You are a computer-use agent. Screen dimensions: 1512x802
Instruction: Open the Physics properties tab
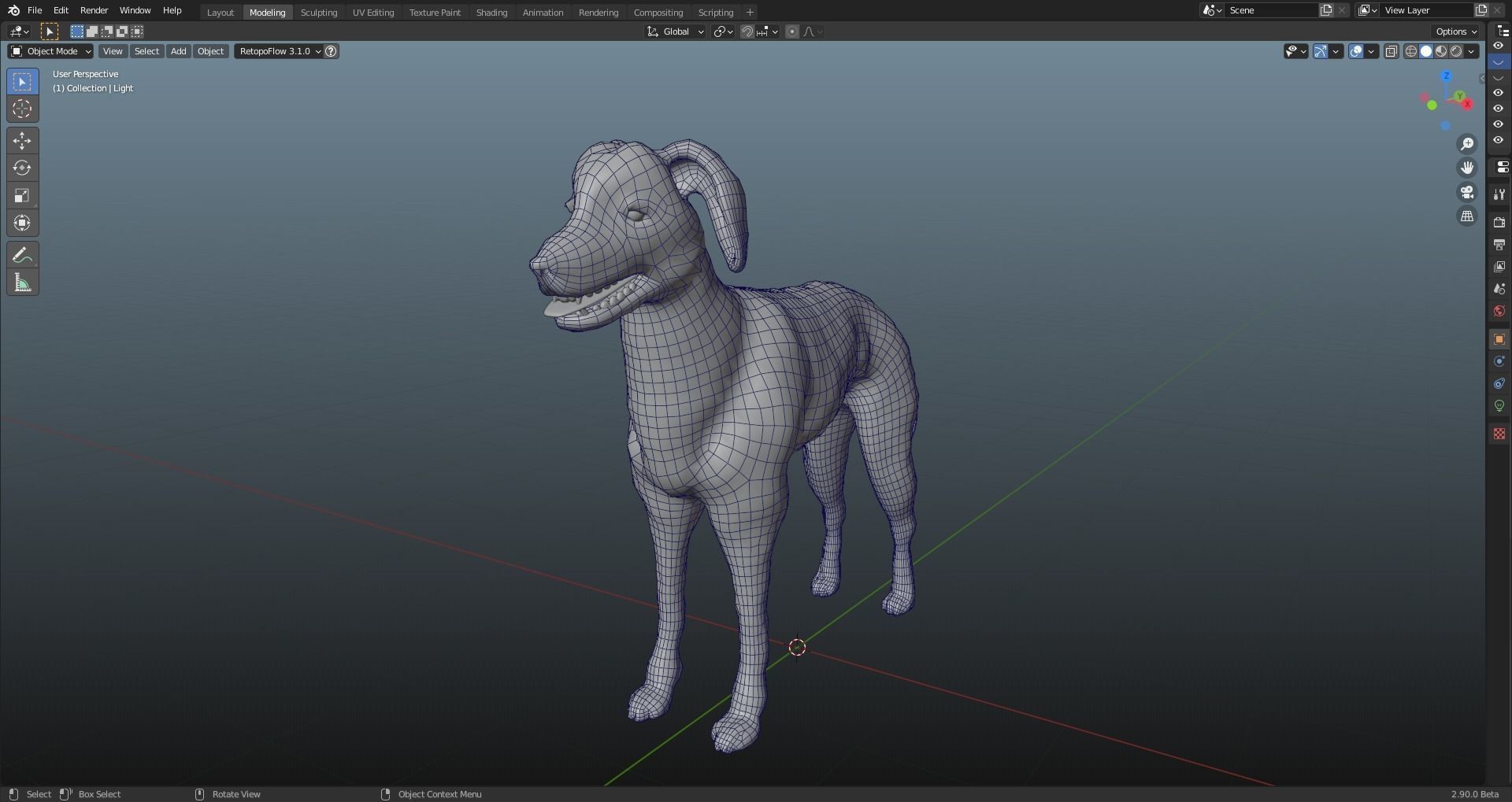point(1499,361)
